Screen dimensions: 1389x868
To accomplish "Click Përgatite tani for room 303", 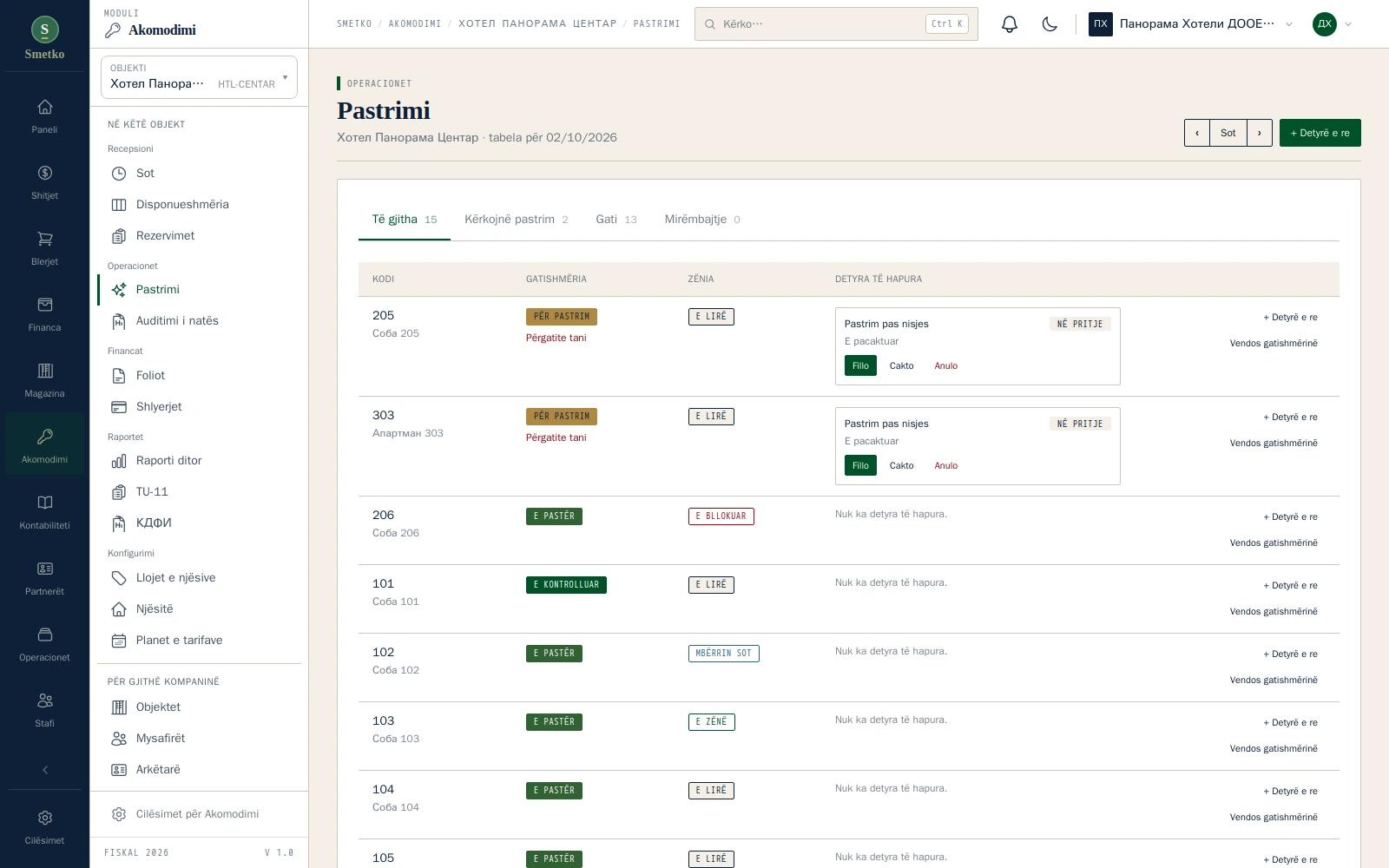I will [x=556, y=437].
